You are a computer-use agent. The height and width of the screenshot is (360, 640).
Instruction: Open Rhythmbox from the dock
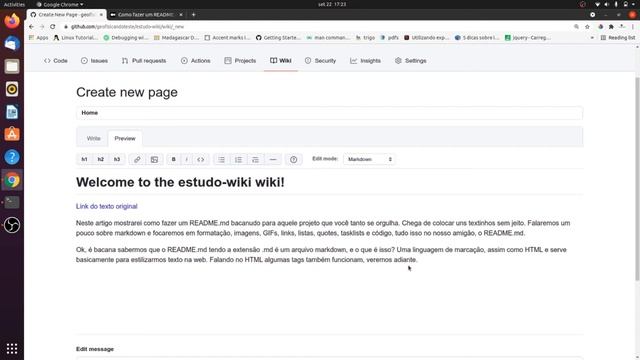tap(12, 89)
